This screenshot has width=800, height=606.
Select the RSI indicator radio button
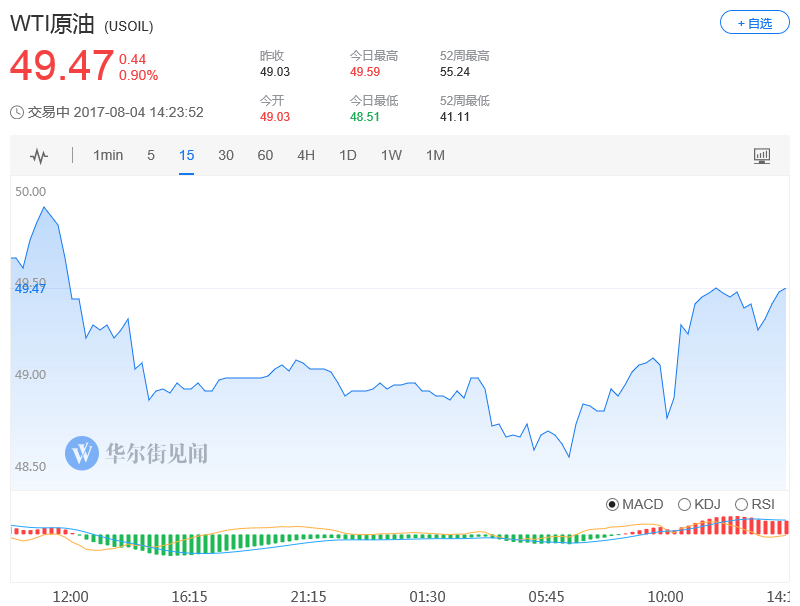[741, 504]
